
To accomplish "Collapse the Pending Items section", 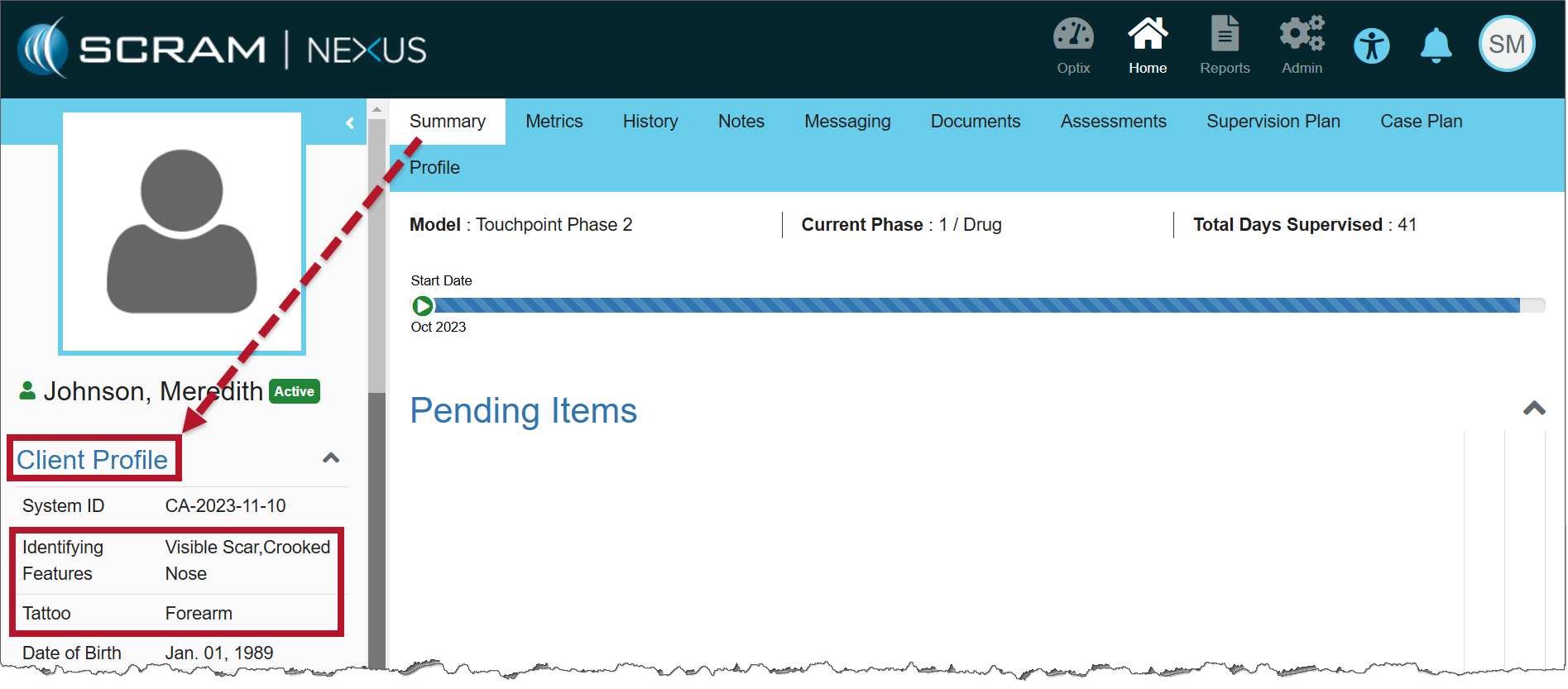I will click(1533, 409).
